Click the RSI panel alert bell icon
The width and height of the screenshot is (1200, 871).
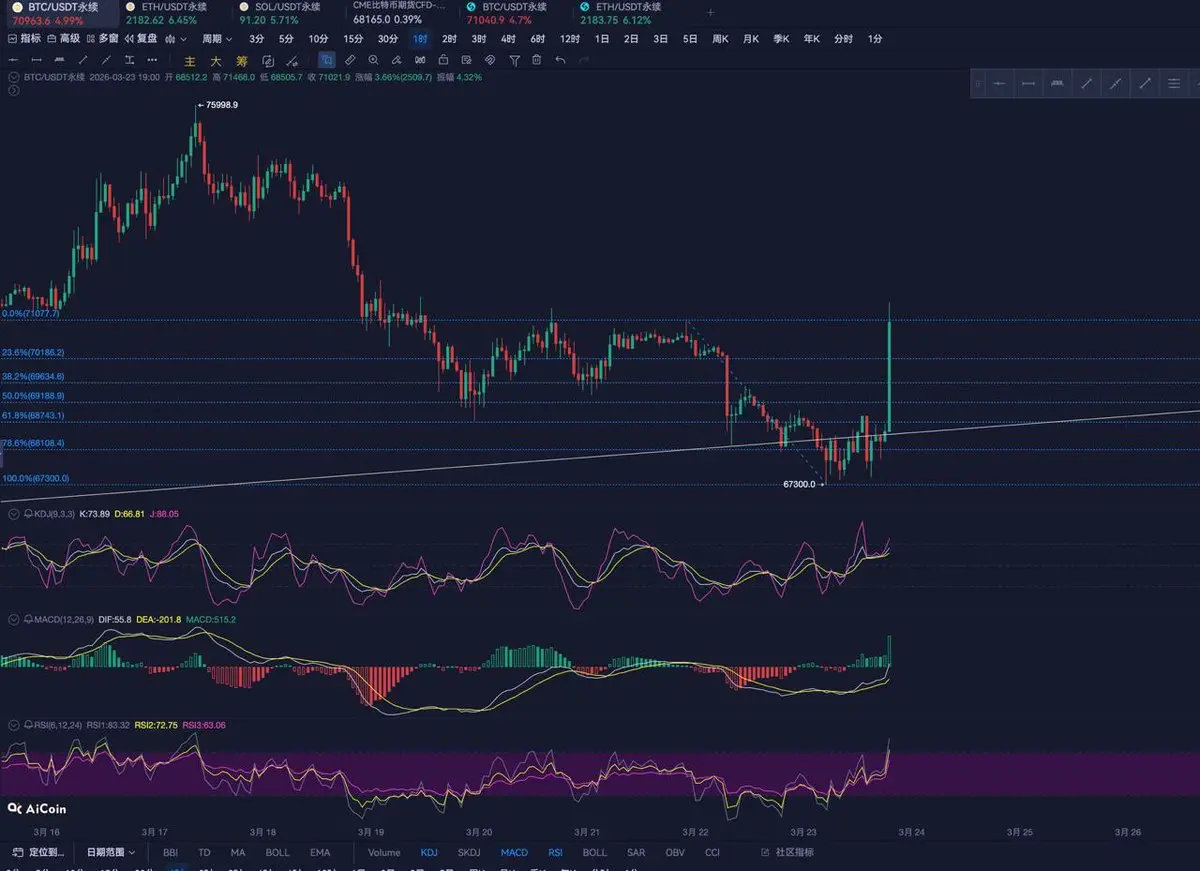pos(27,724)
